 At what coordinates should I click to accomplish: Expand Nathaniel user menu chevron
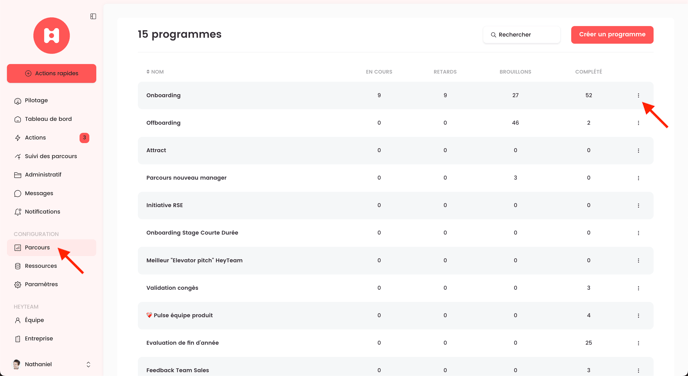click(88, 365)
